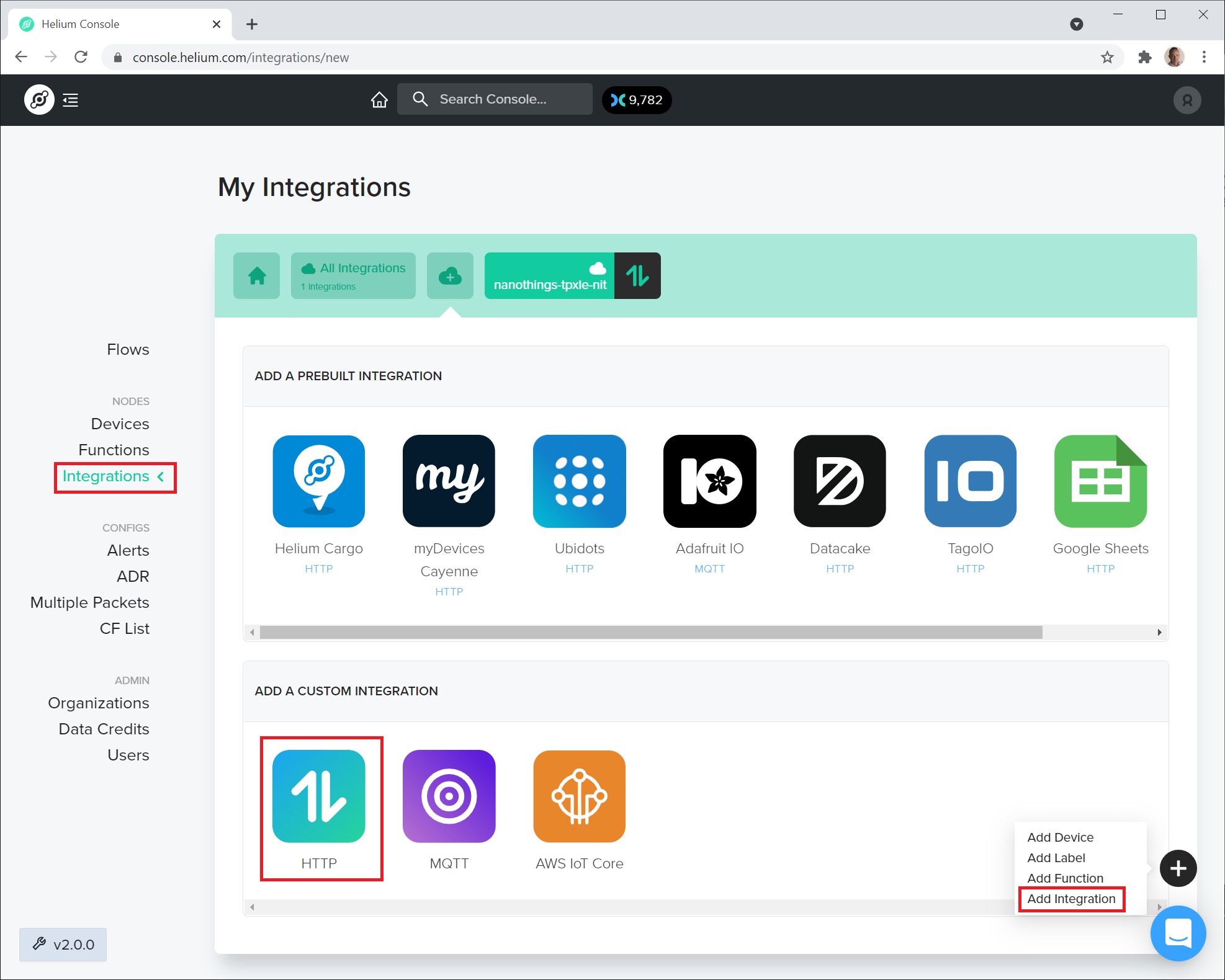The image size is (1225, 980).
Task: Expand the All Integrations dropdown tab
Action: (x=354, y=276)
